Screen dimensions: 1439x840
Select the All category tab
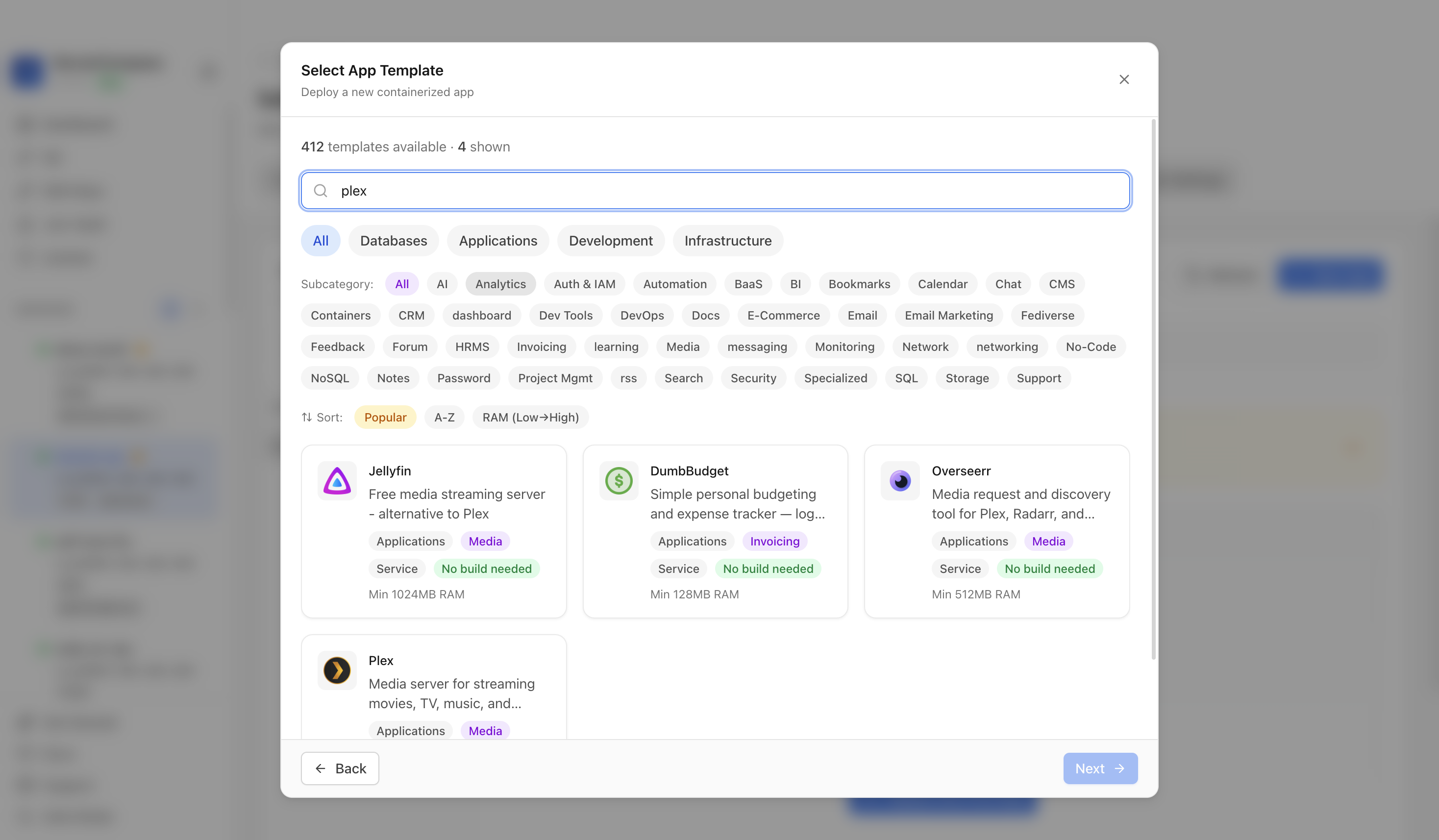click(x=321, y=241)
